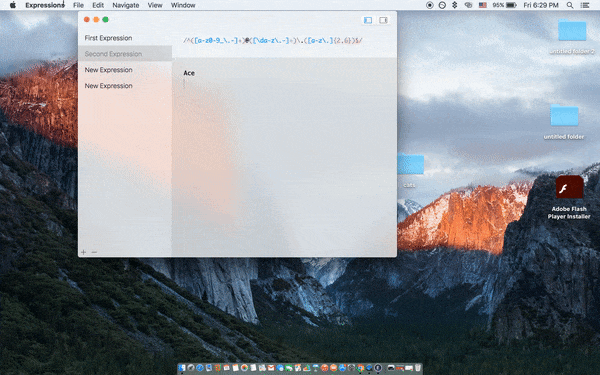The height and width of the screenshot is (375, 600).
Task: Remove the selected expression with minus button
Action: pyautogui.click(x=94, y=252)
